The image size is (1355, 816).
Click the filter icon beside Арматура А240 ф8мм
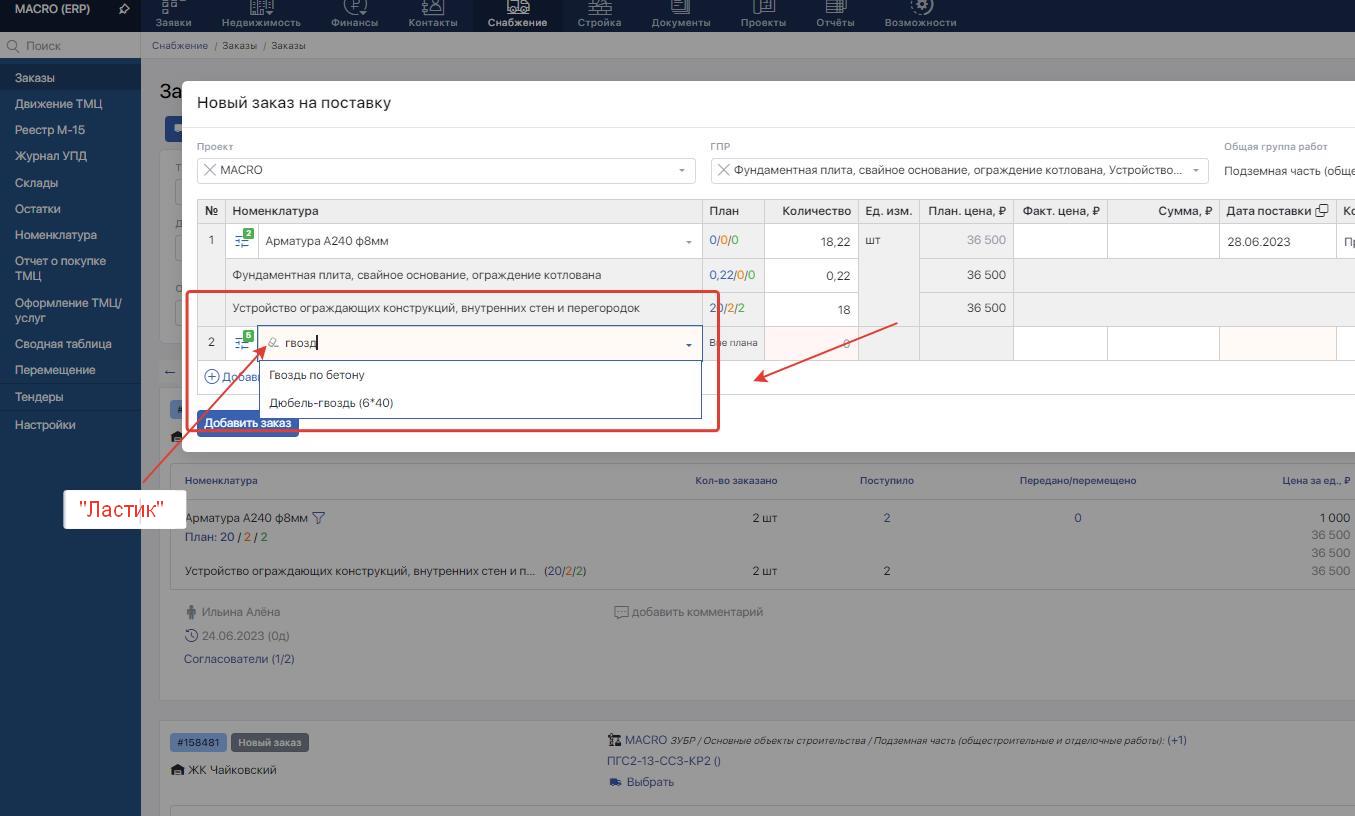coord(319,518)
